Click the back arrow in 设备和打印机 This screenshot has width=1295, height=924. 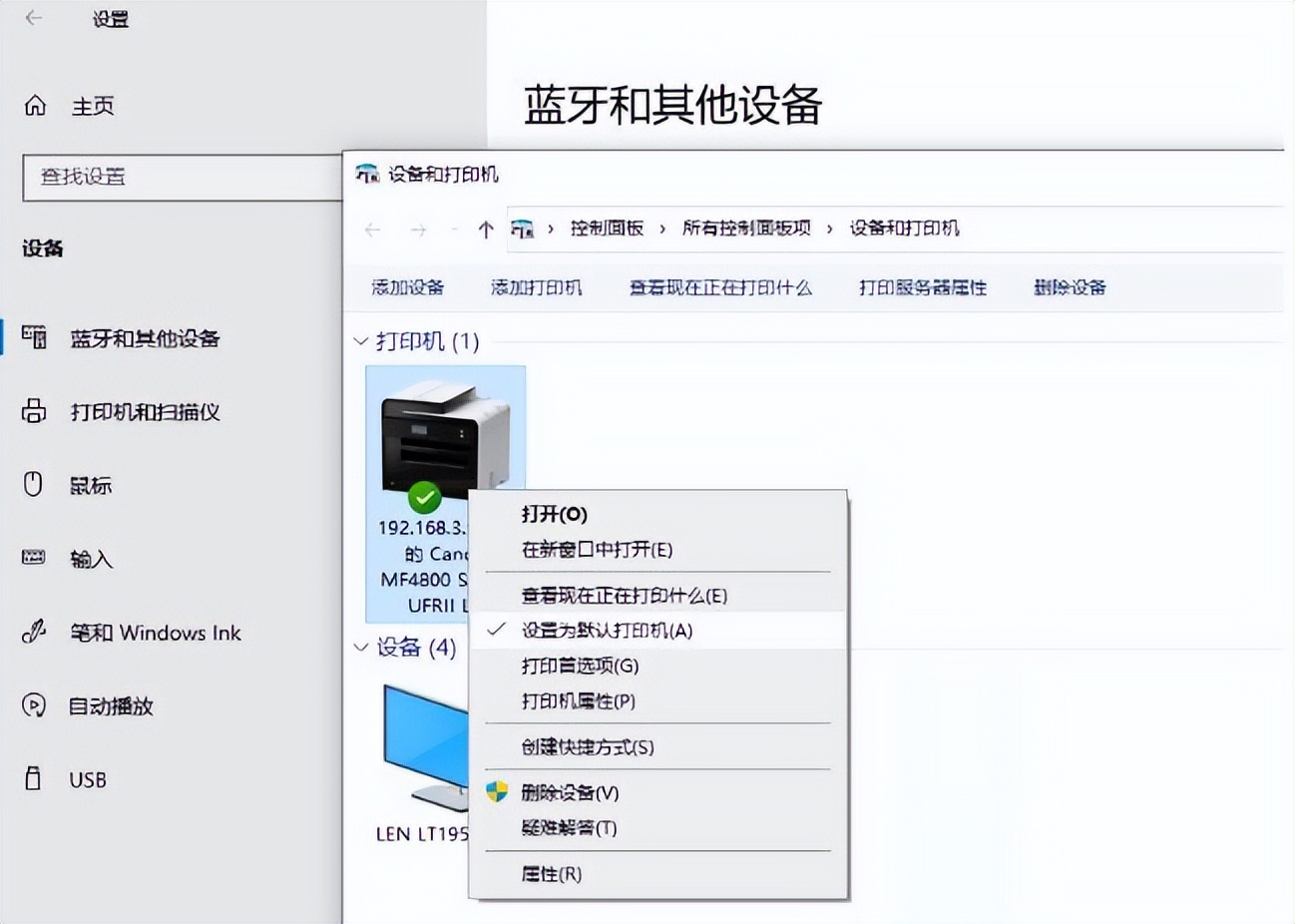[371, 229]
